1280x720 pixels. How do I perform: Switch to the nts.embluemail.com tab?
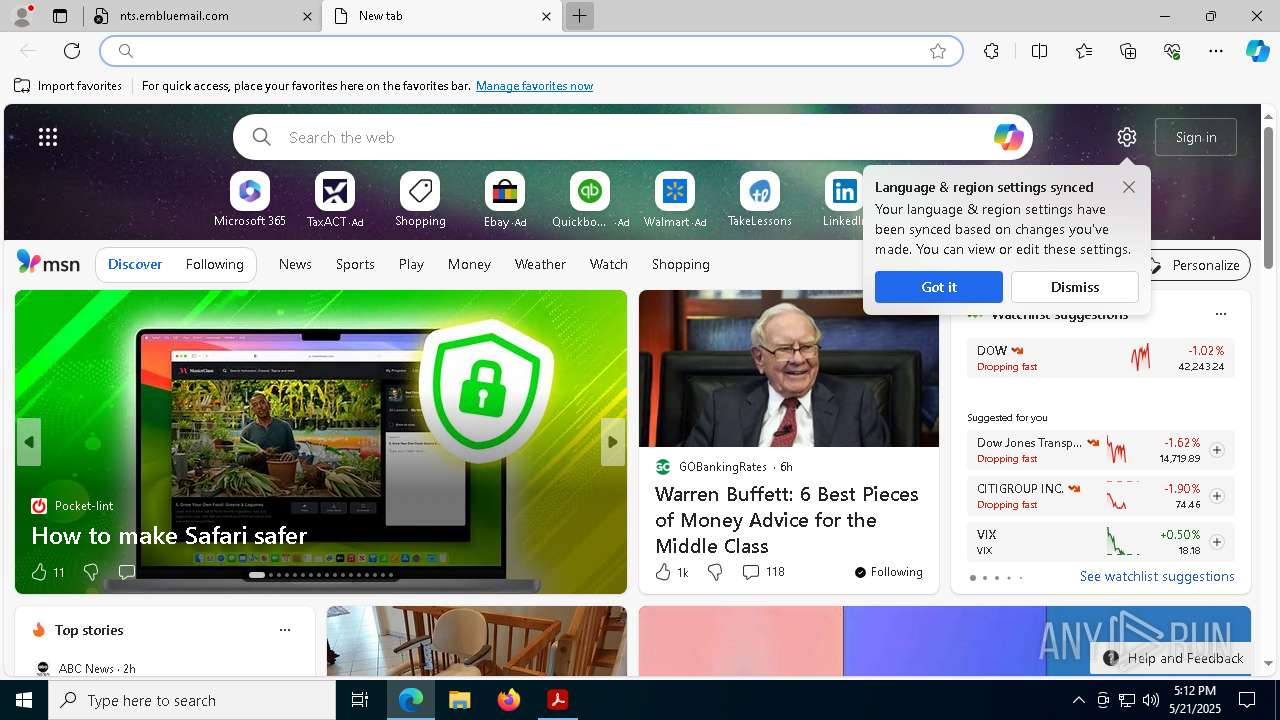point(203,16)
